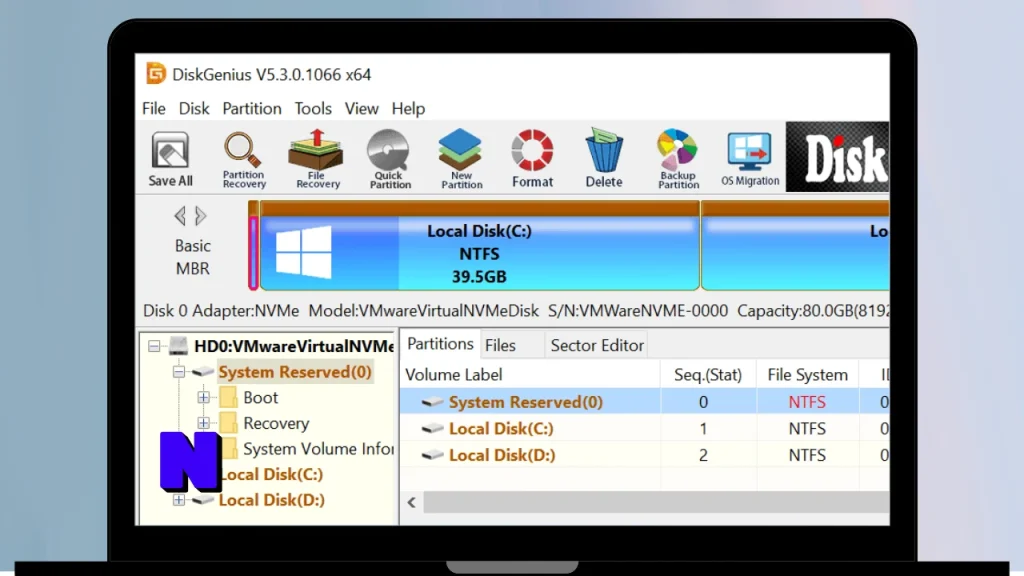This screenshot has height=576, width=1024.
Task: Open the Backup Partition tool
Action: click(678, 159)
